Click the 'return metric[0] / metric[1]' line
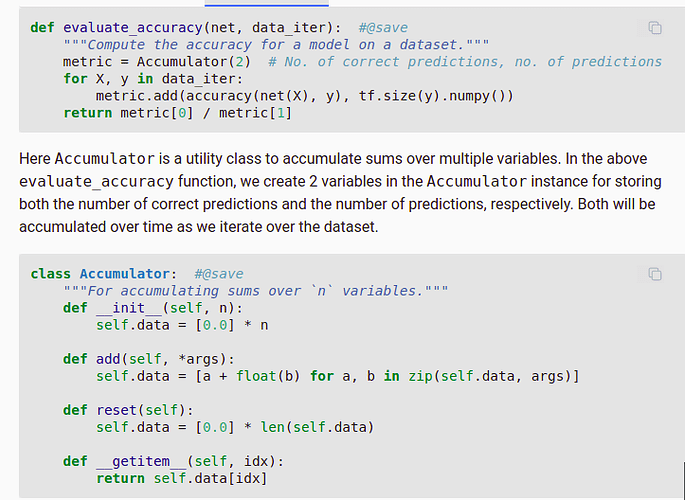The image size is (685, 500). 178,113
